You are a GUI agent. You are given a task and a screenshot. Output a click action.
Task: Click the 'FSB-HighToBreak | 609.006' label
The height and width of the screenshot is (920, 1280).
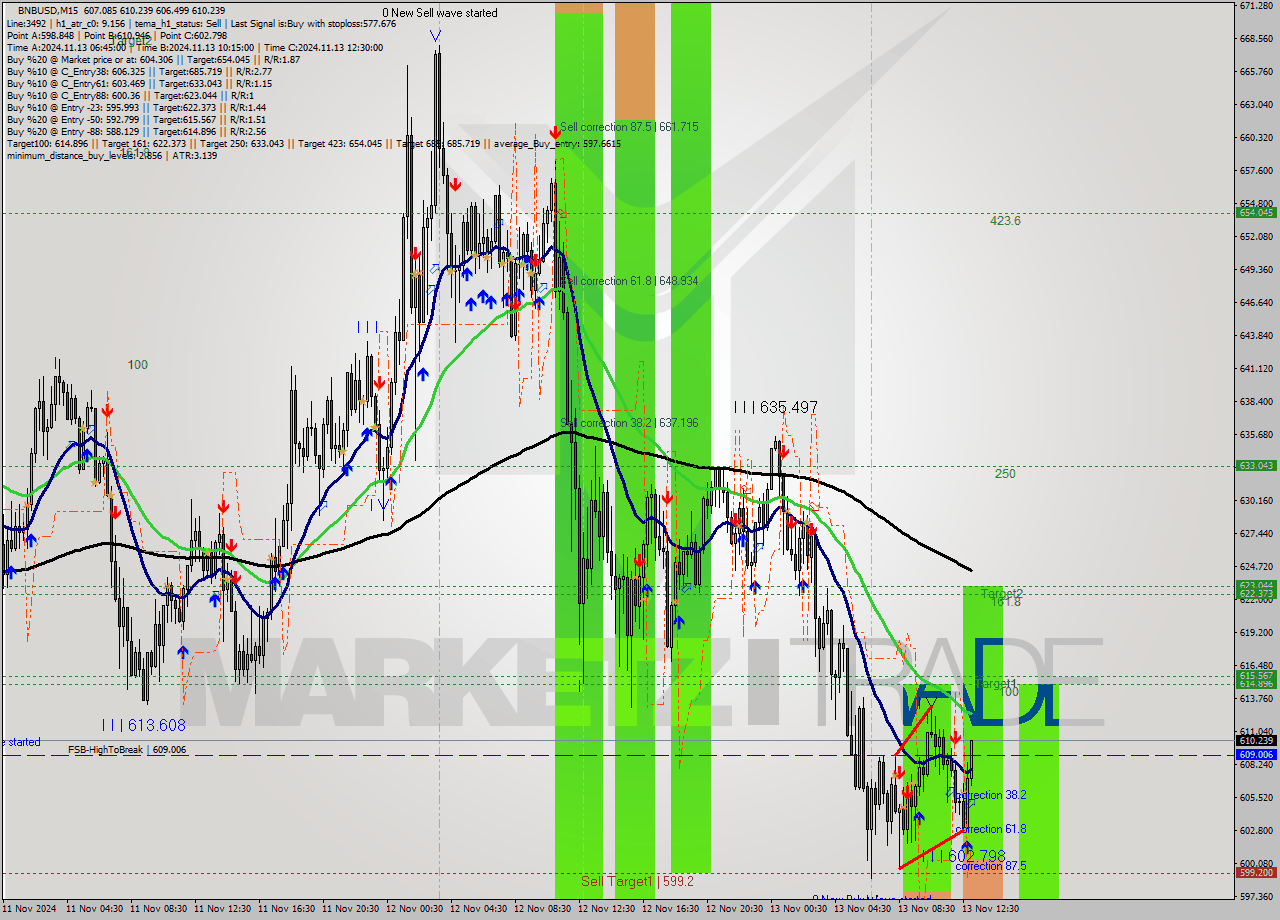point(127,749)
